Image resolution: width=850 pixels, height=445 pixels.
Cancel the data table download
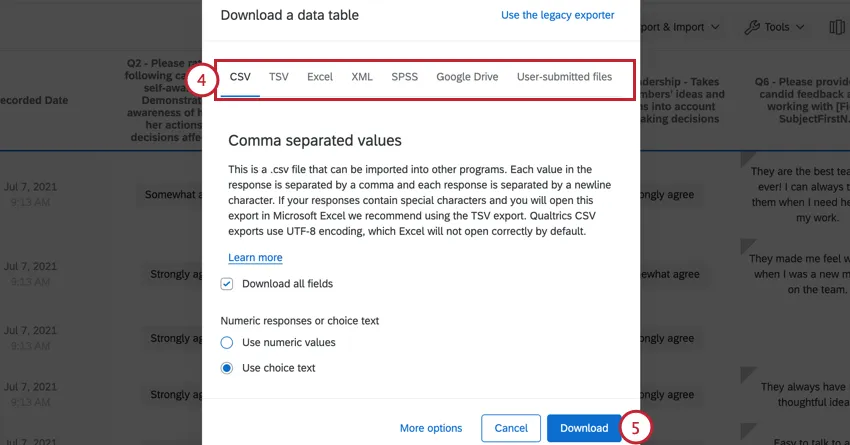(511, 428)
